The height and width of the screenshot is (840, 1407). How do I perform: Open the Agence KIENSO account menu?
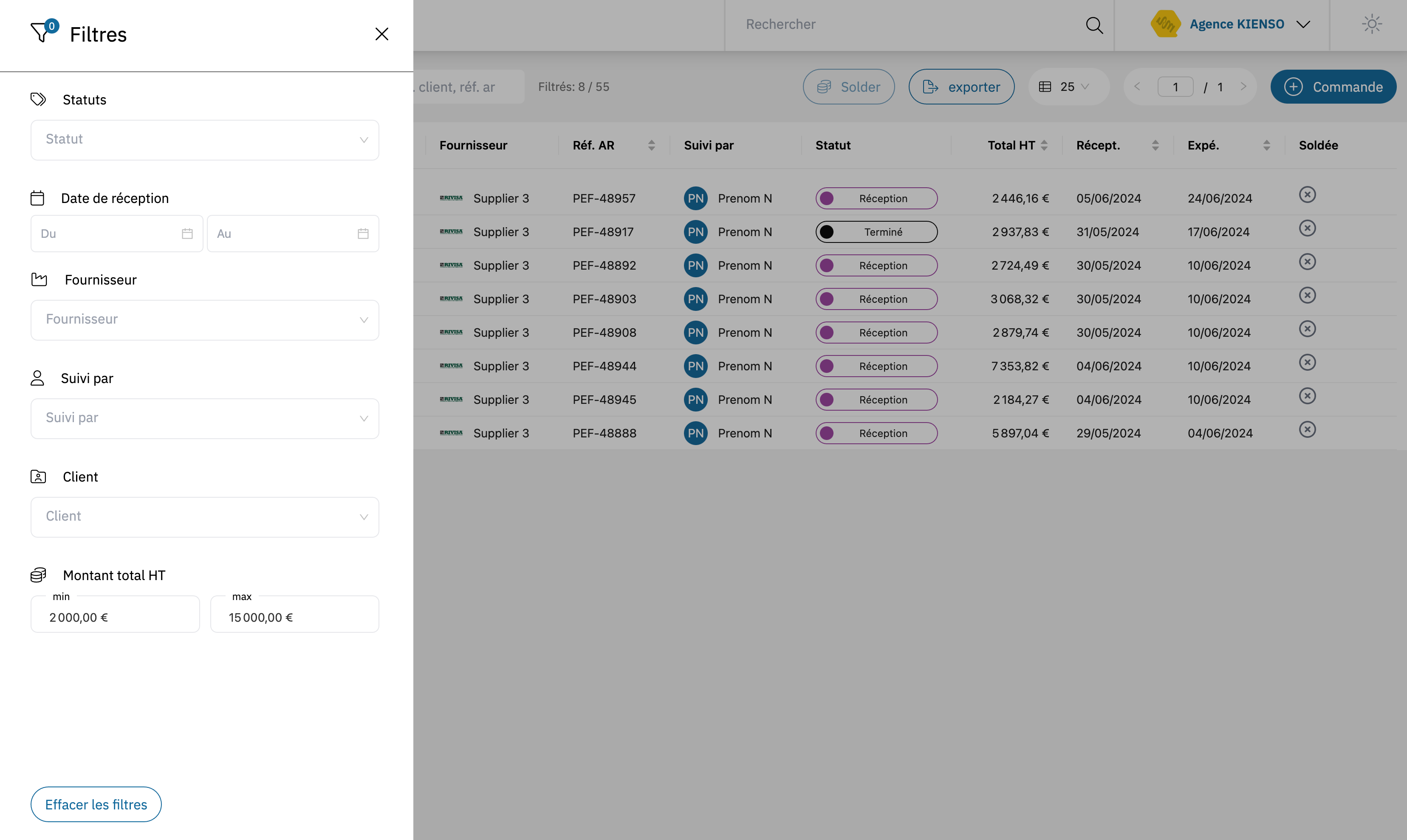1303,24
